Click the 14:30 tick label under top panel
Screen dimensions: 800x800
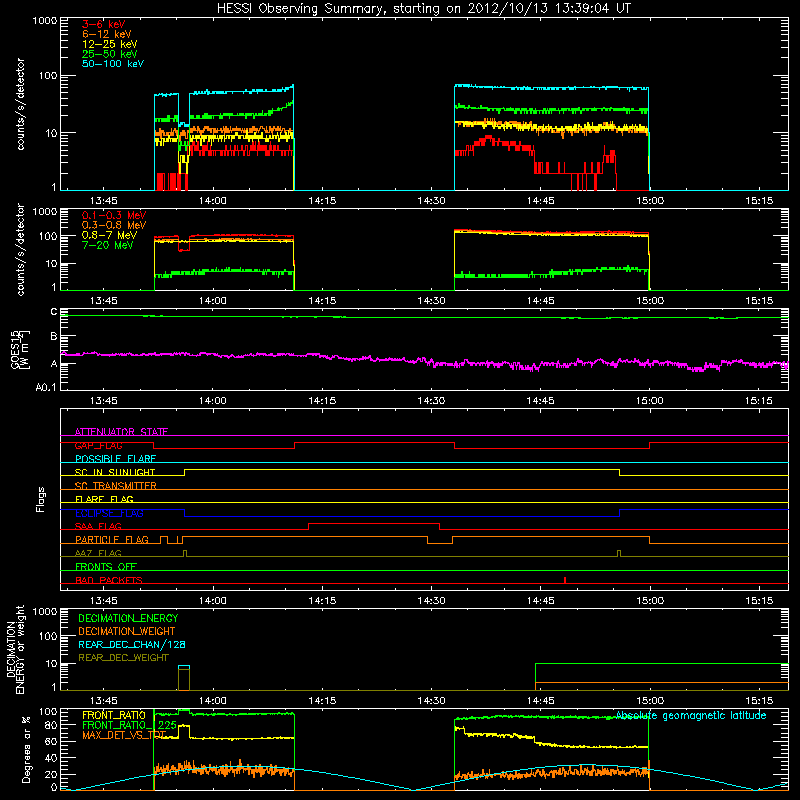click(x=431, y=201)
